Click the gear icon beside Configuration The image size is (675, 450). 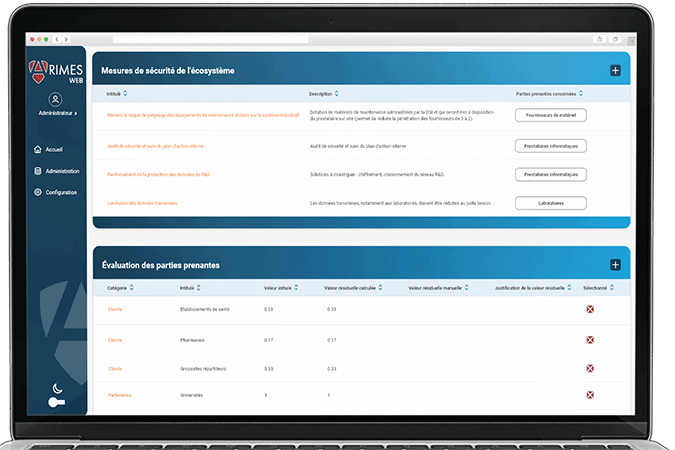pos(37,192)
